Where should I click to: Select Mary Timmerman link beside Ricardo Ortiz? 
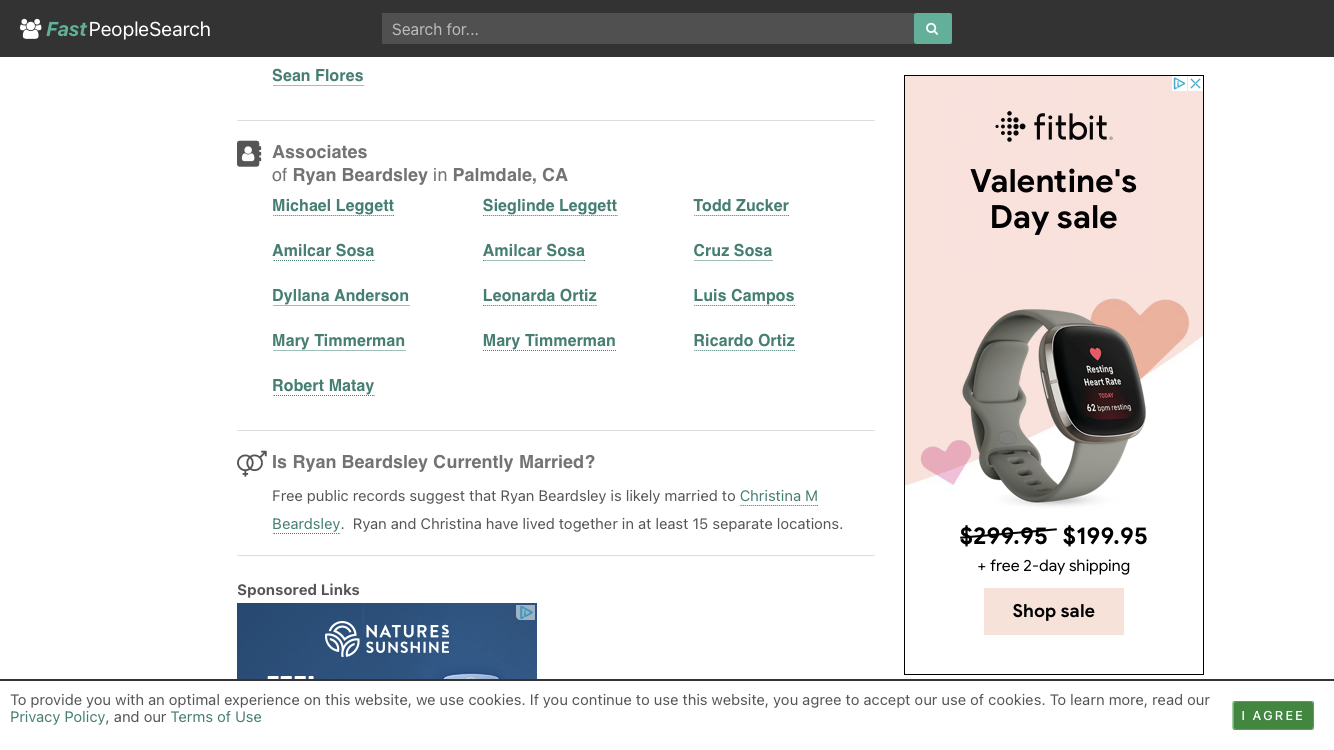549,341
